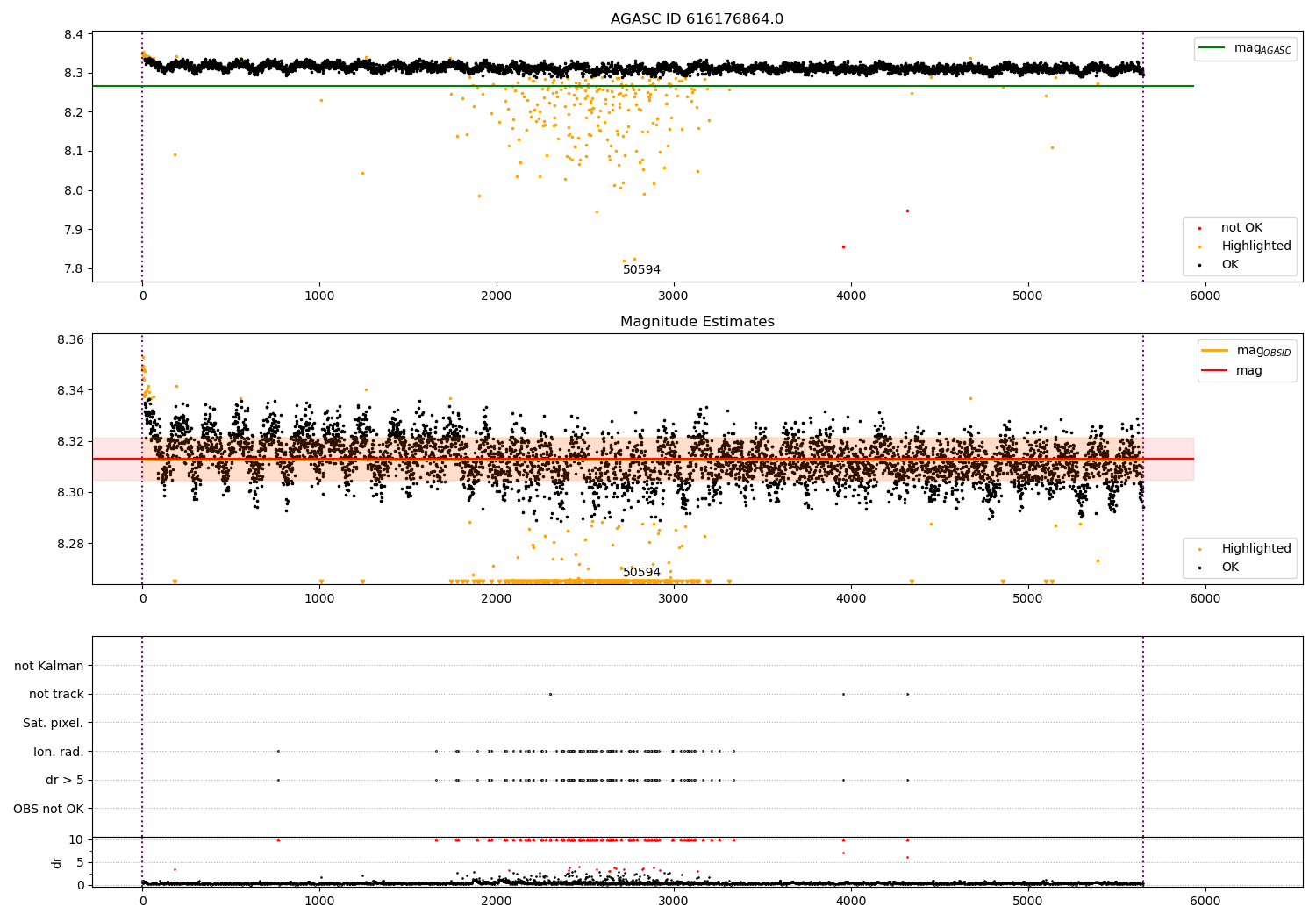
Task: Click the red not-OK point near magnitude 7.86
Action: click(843, 246)
